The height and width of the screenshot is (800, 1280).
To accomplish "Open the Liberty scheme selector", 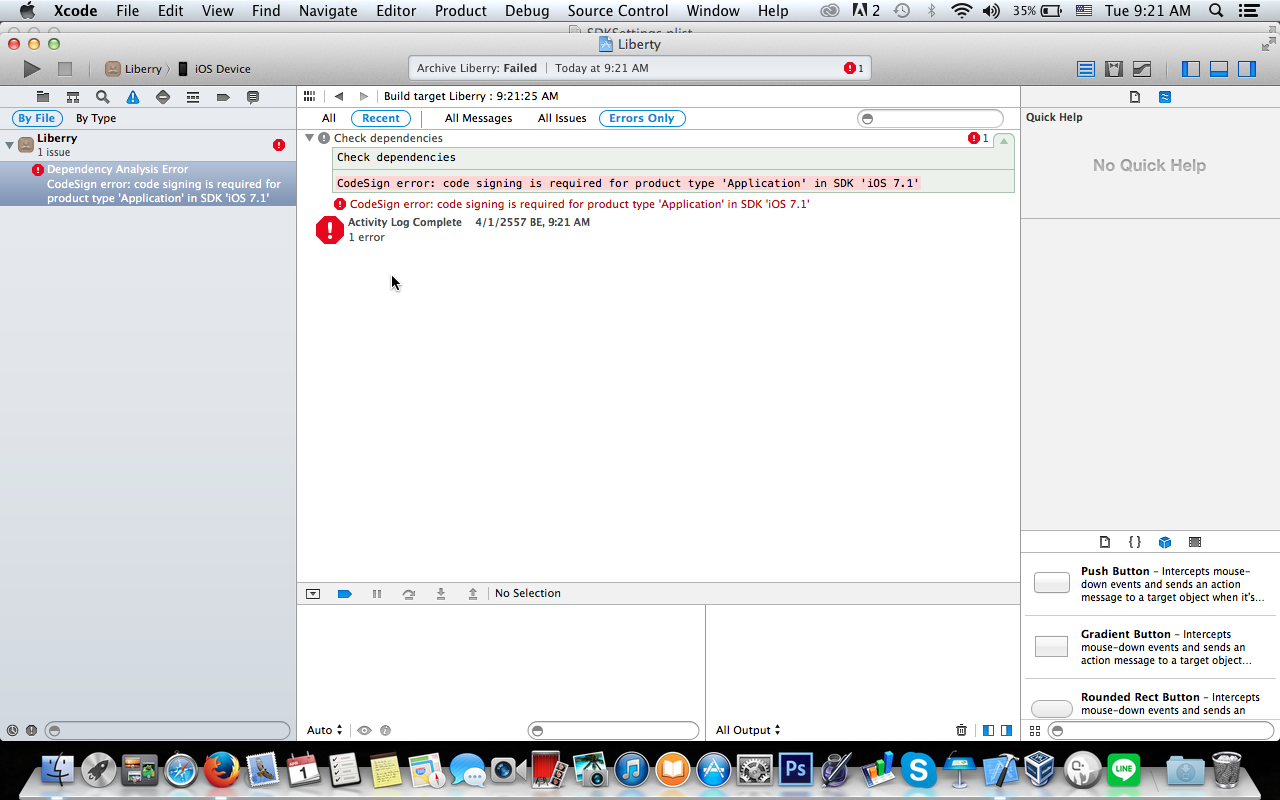I will 133,69.
